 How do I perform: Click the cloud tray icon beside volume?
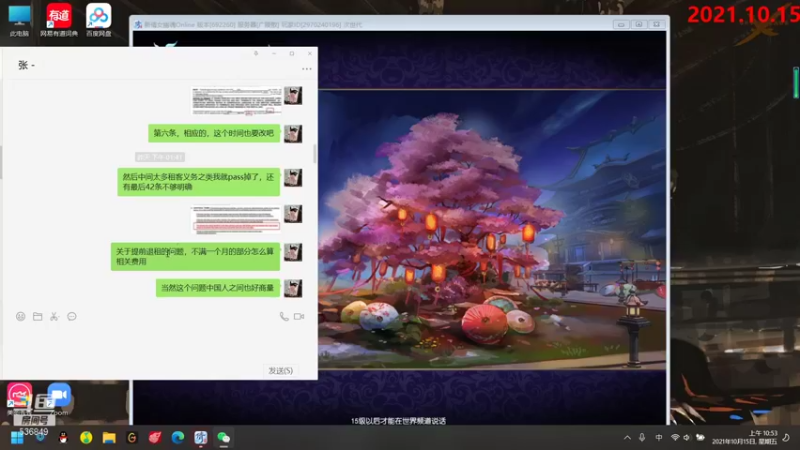(701, 438)
